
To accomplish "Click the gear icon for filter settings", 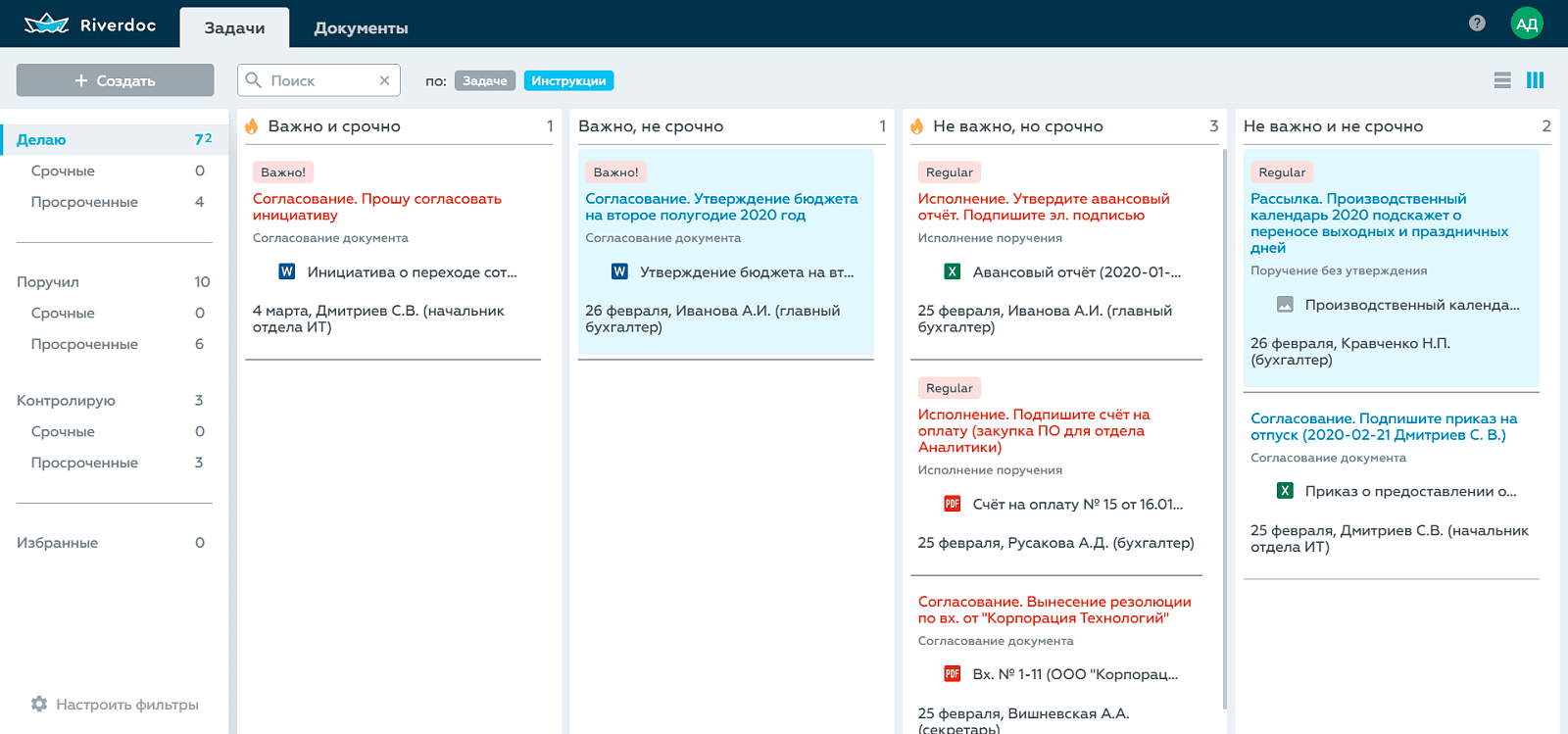I will click(39, 704).
